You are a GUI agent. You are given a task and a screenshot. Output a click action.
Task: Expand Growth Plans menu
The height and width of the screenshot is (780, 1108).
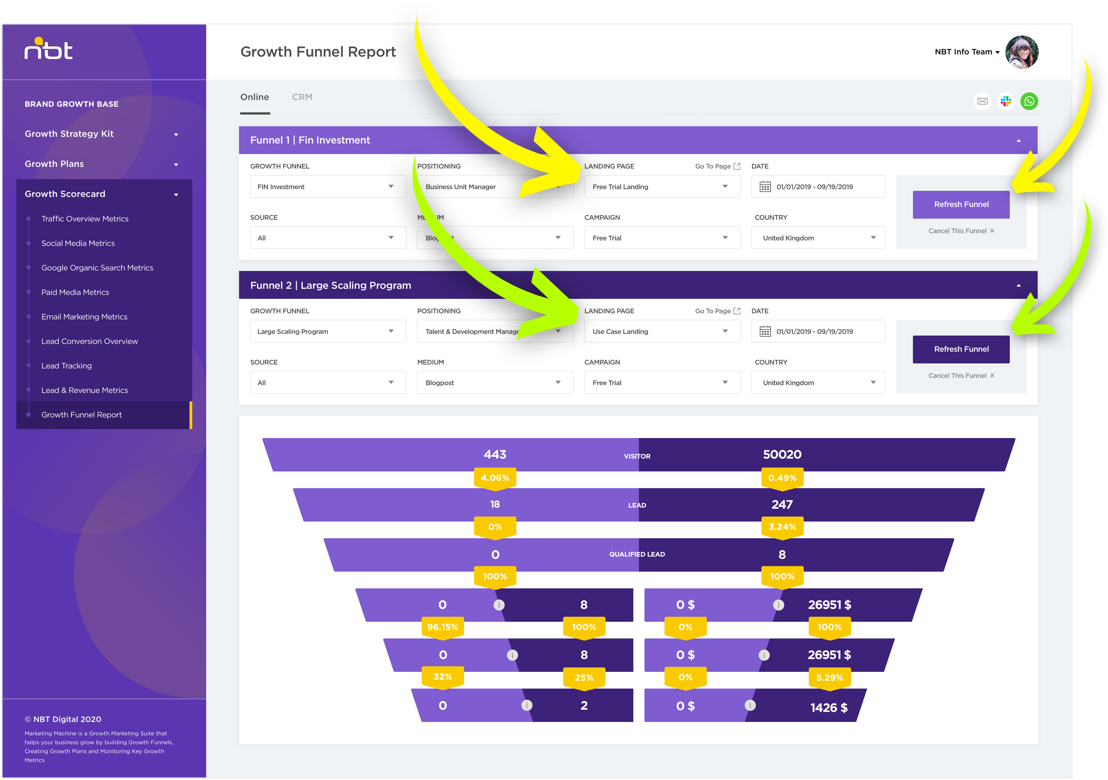(x=102, y=164)
